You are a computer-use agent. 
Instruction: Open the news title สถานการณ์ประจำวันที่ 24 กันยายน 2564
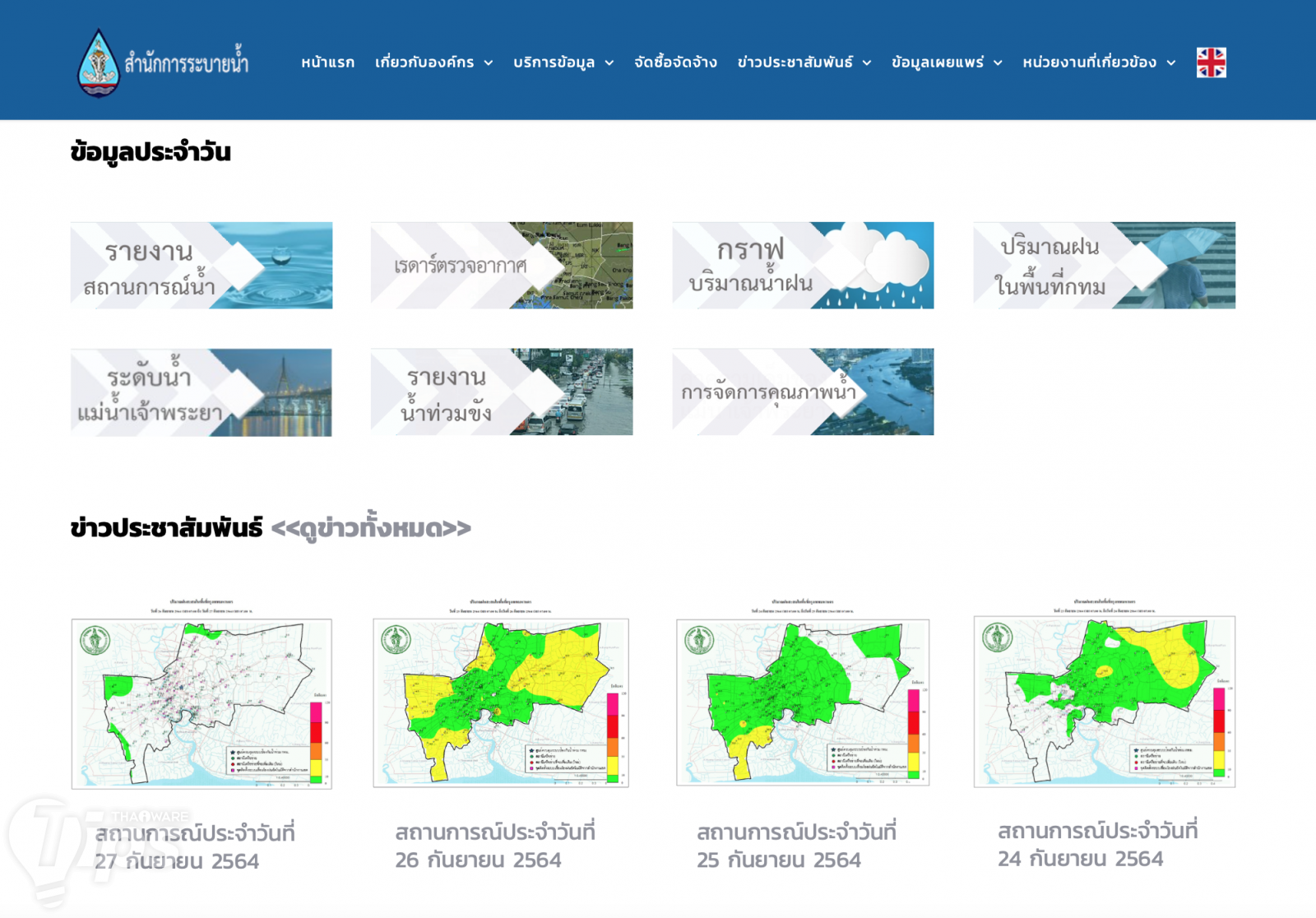pyautogui.click(x=1098, y=845)
